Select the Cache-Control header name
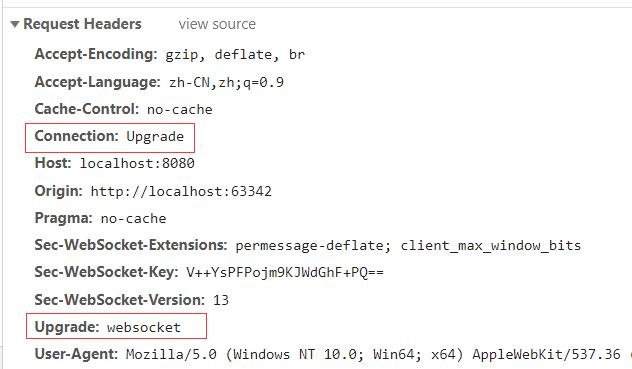Viewport: 632px width, 369px height. 87,109
